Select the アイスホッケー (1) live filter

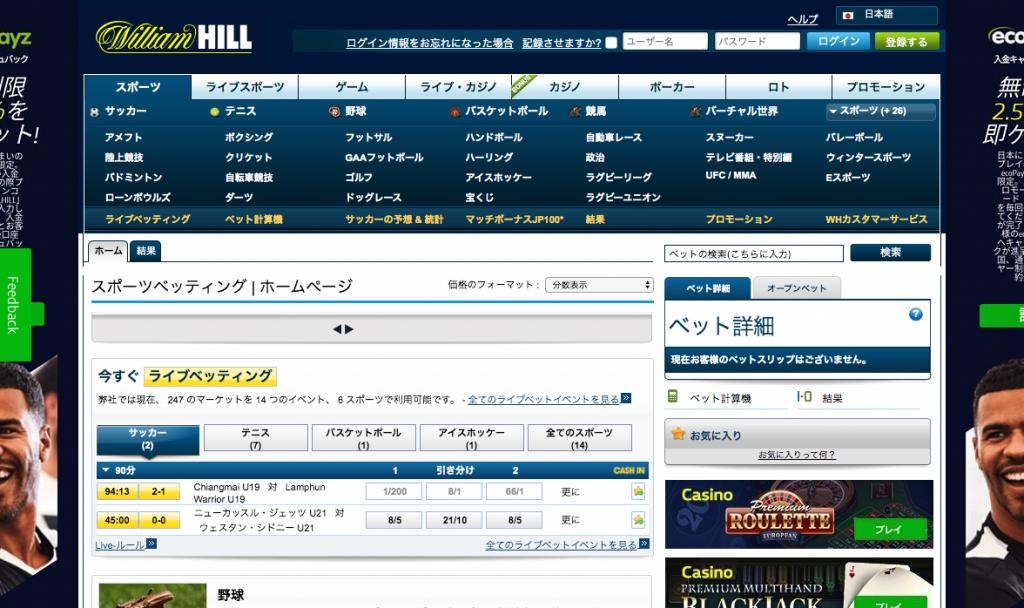[x=471, y=438]
